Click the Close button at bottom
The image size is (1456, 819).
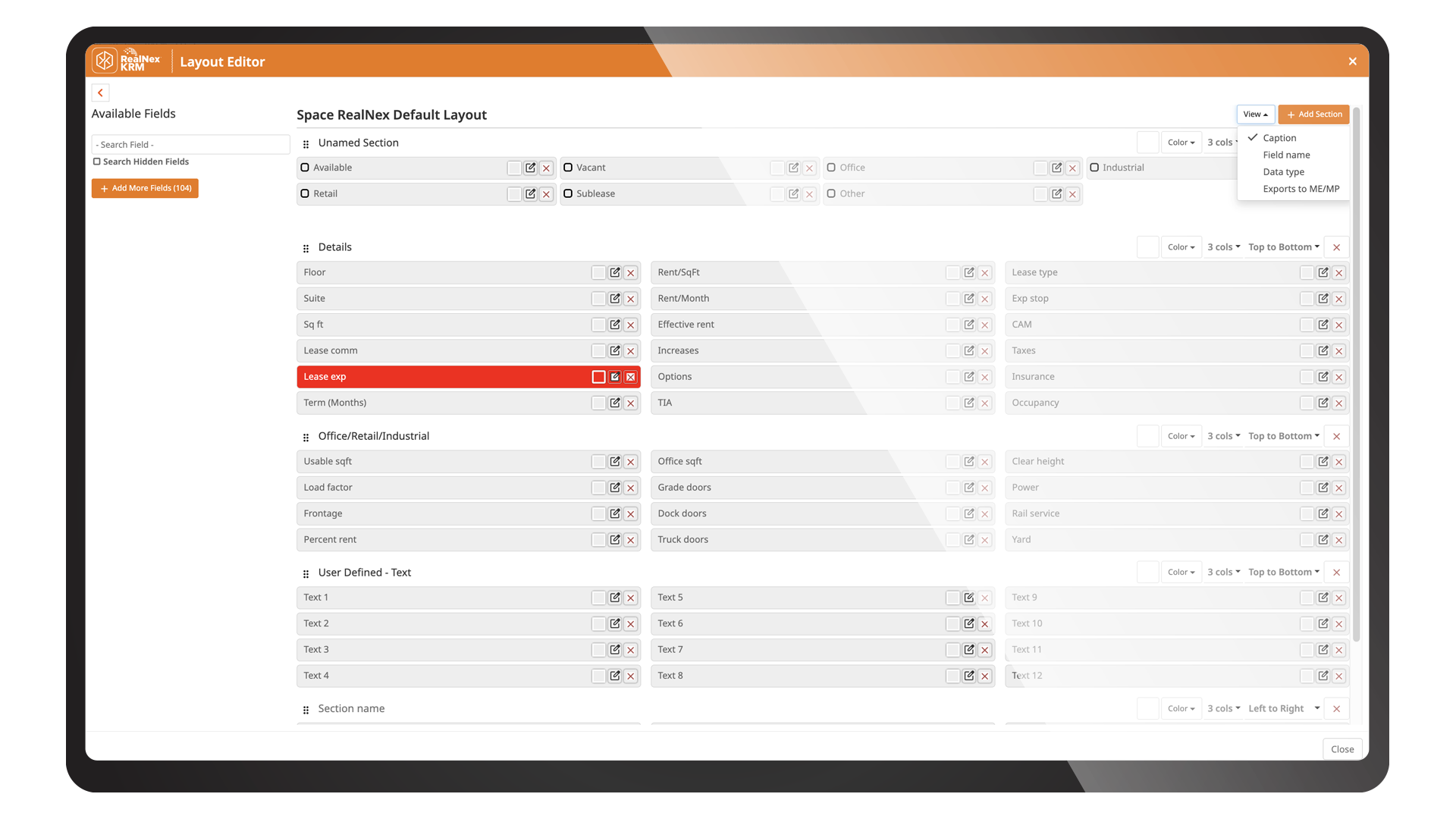pyautogui.click(x=1341, y=749)
